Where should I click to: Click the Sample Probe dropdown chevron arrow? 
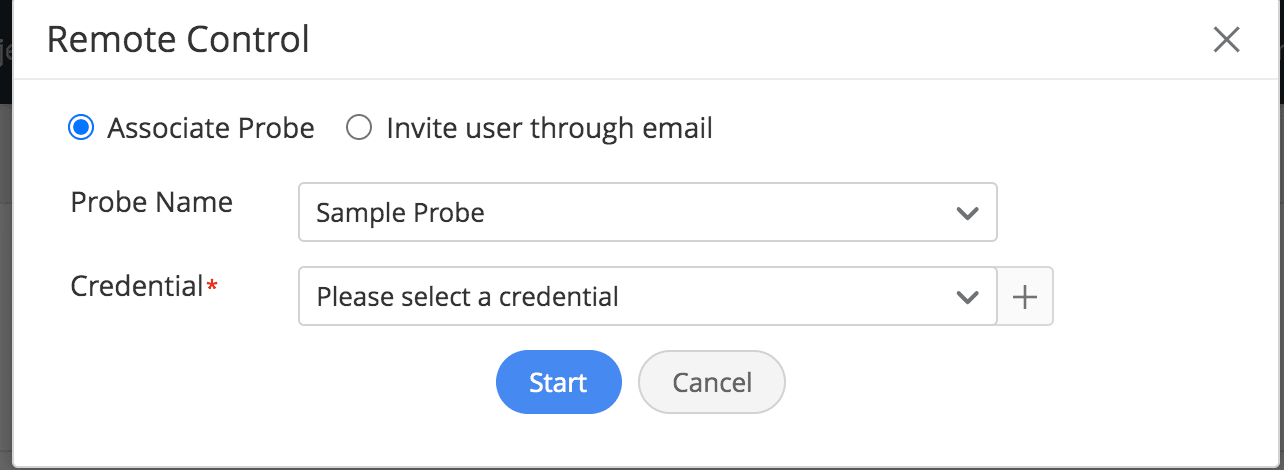pos(966,213)
